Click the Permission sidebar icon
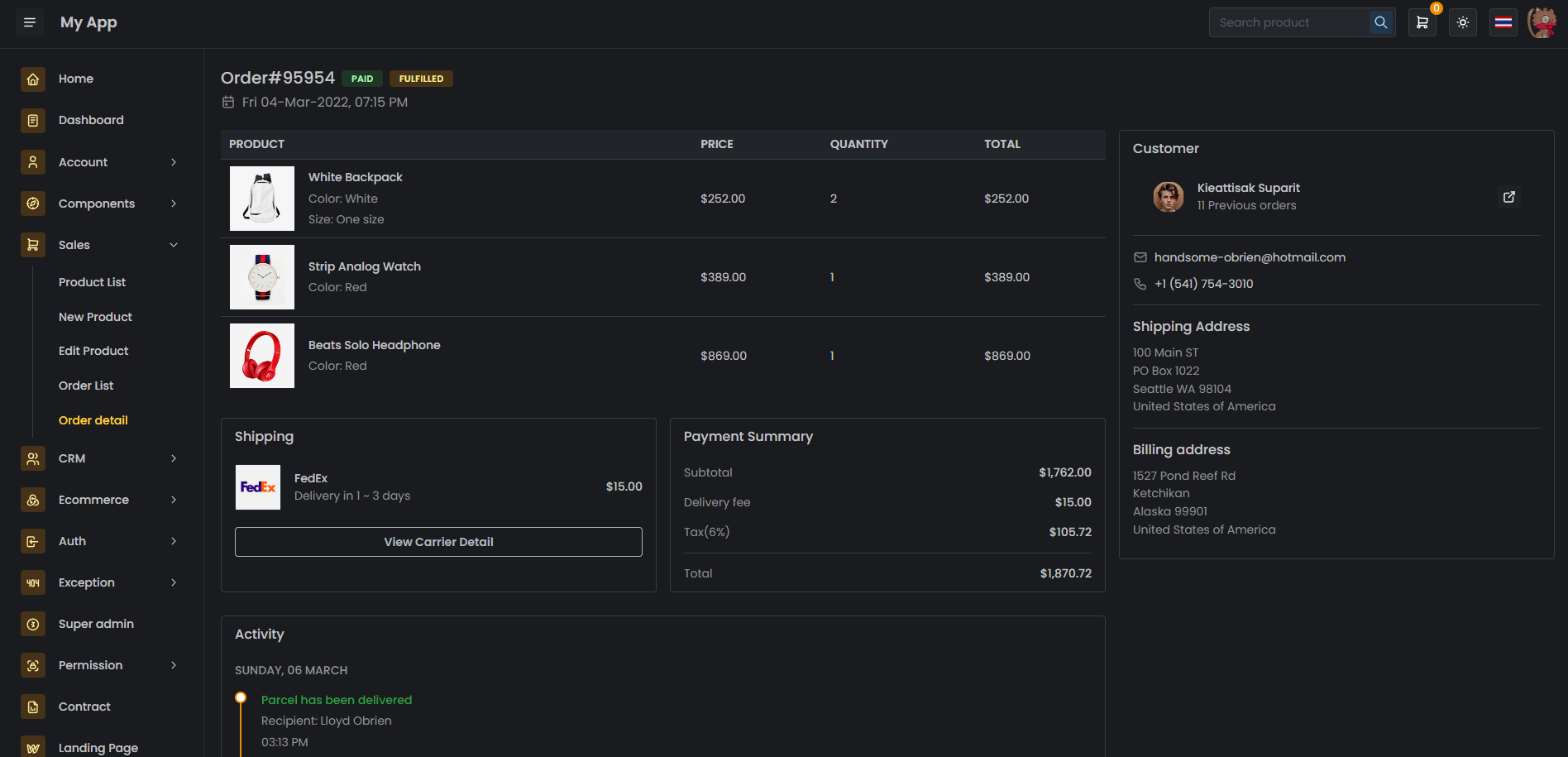 33,665
